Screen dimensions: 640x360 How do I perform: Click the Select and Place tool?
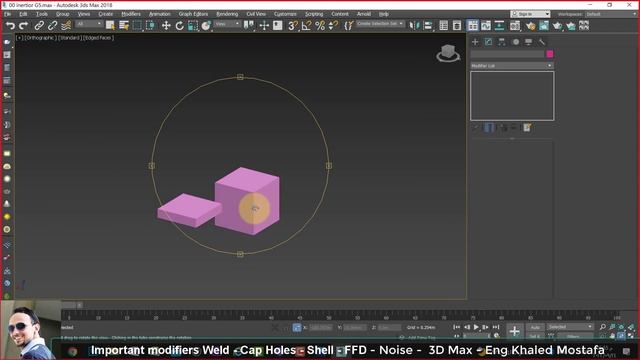(x=206, y=26)
